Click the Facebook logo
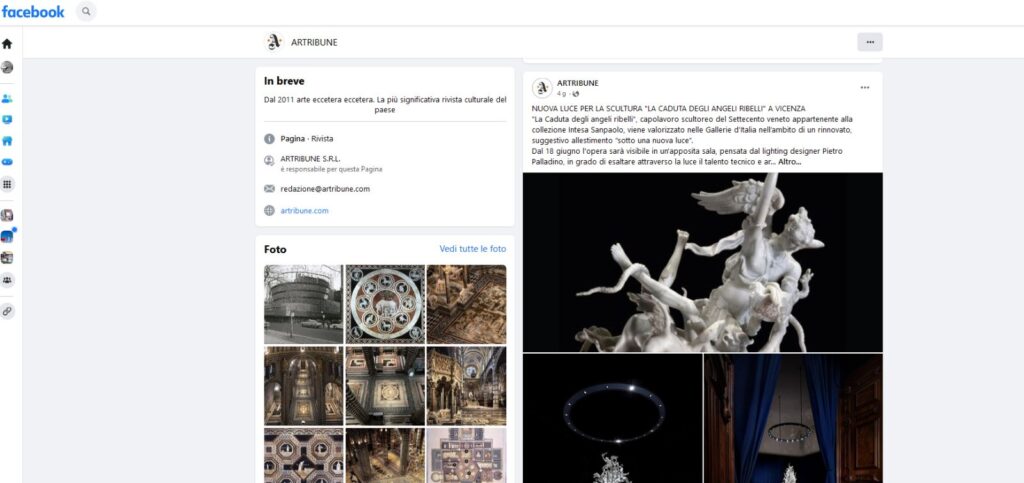The image size is (1024, 483). 33,12
